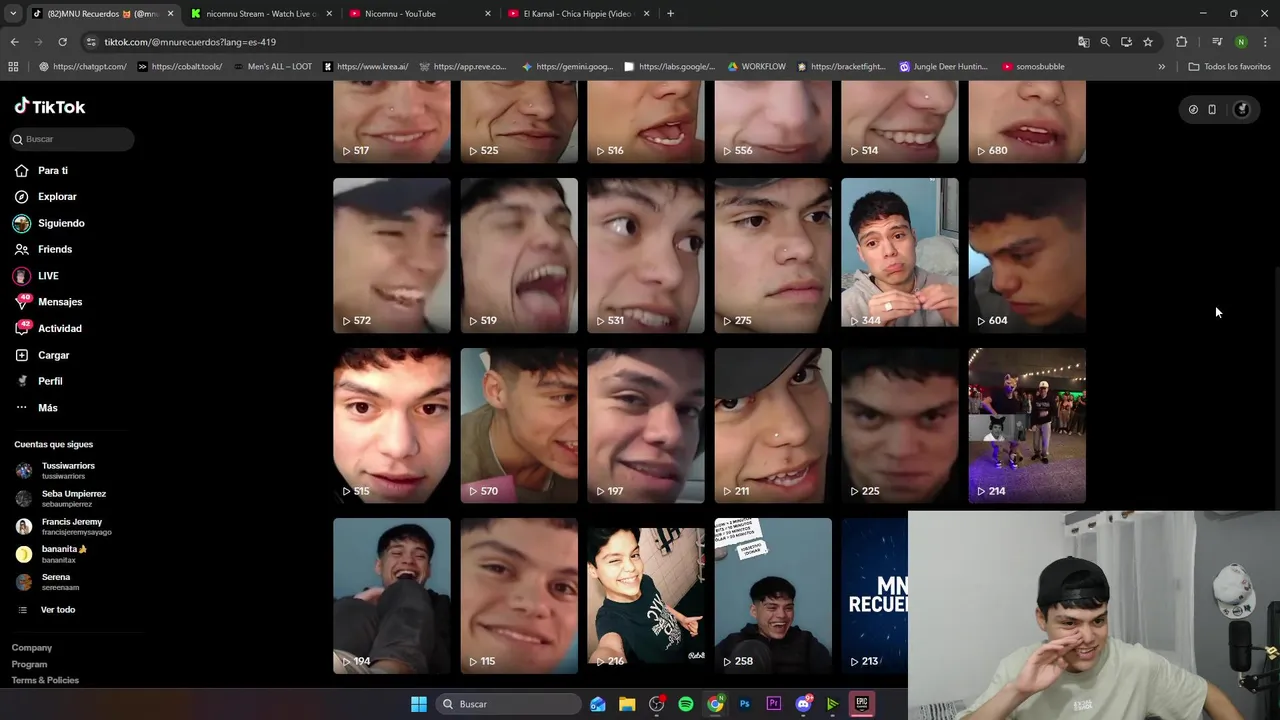Open video thumbnail with 570 views
The height and width of the screenshot is (720, 1280).
(x=519, y=425)
